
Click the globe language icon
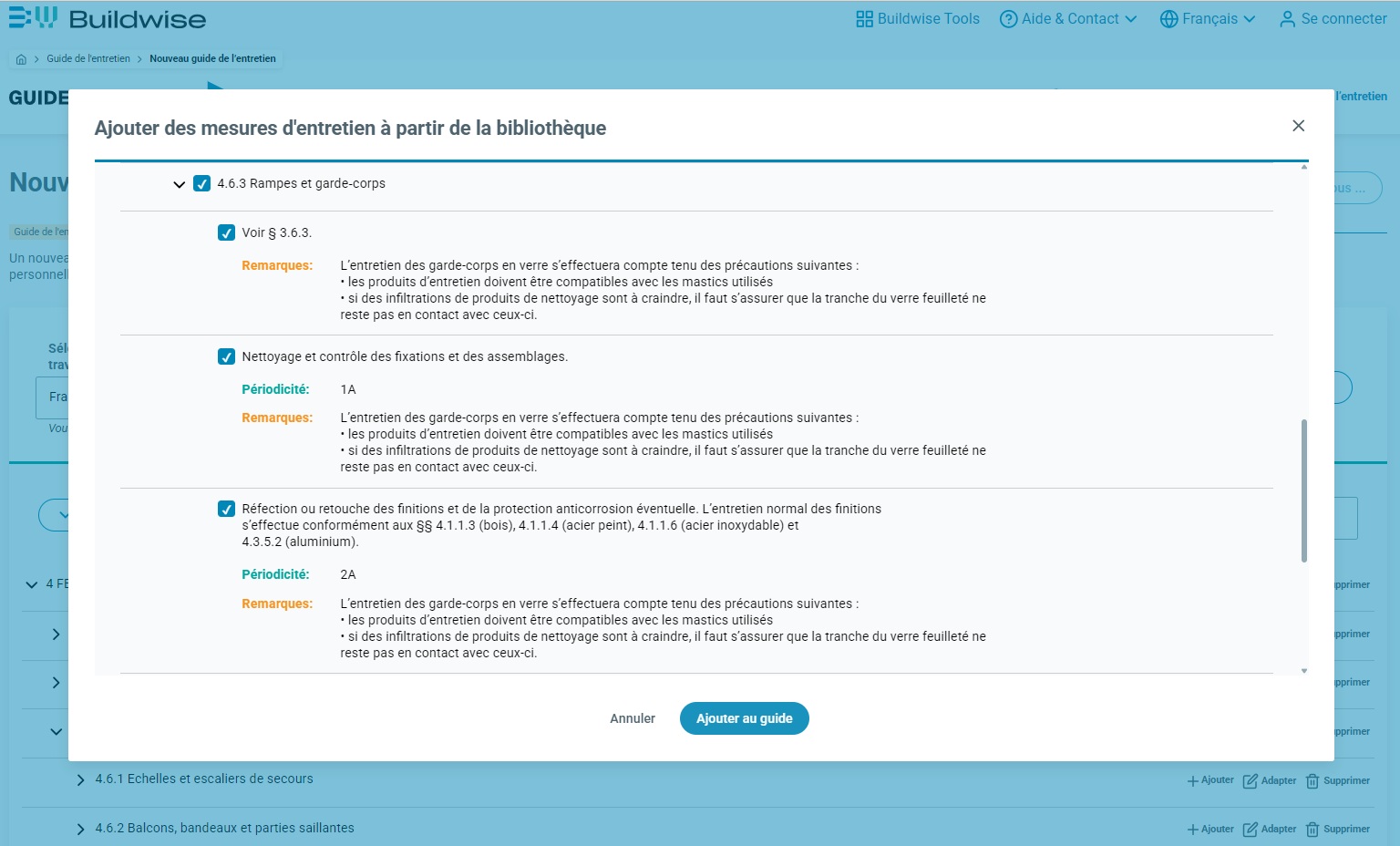tap(1168, 19)
